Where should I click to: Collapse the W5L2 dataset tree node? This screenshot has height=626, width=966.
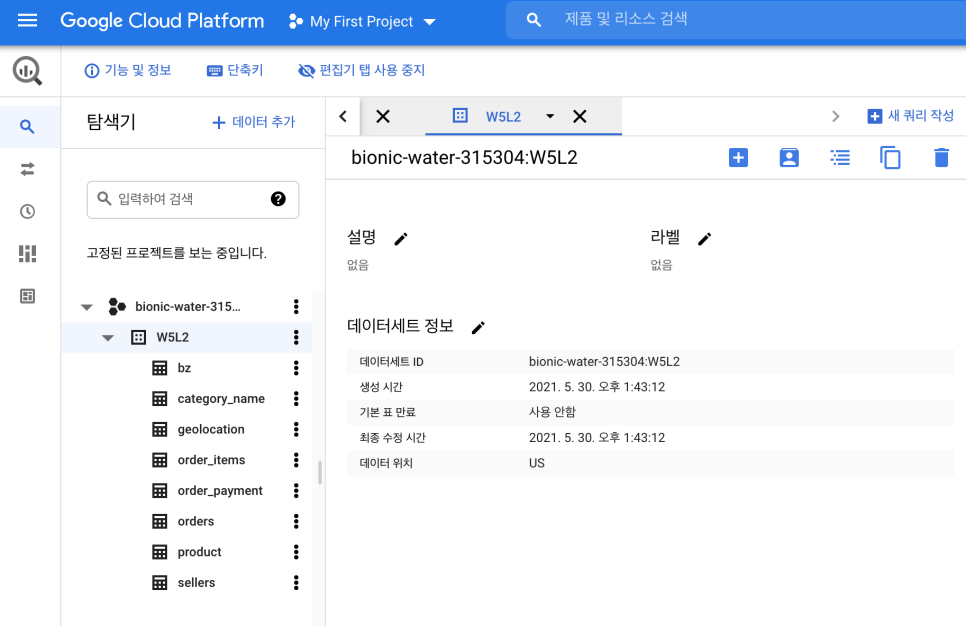click(108, 338)
